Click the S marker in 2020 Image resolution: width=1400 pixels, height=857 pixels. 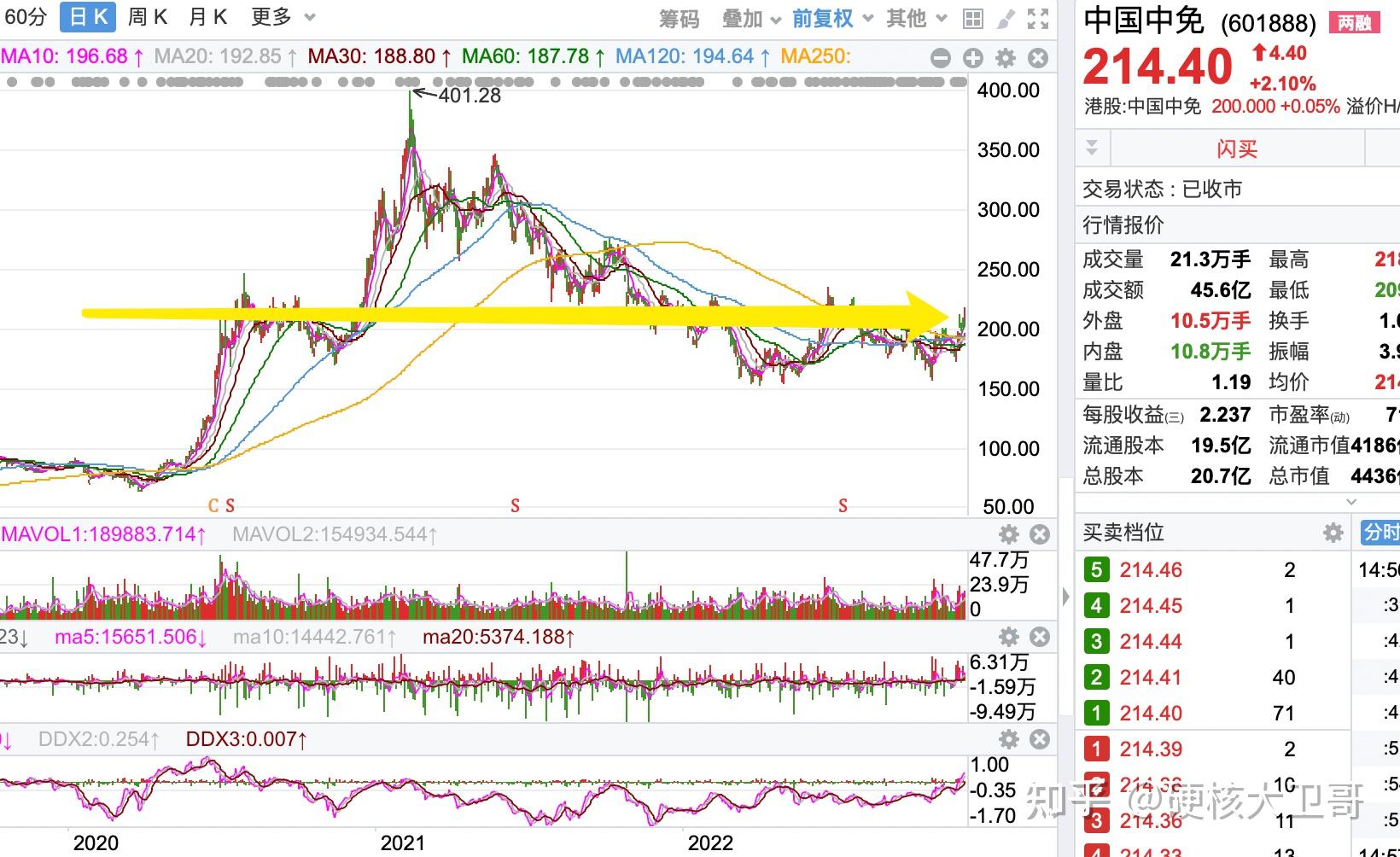(x=230, y=506)
